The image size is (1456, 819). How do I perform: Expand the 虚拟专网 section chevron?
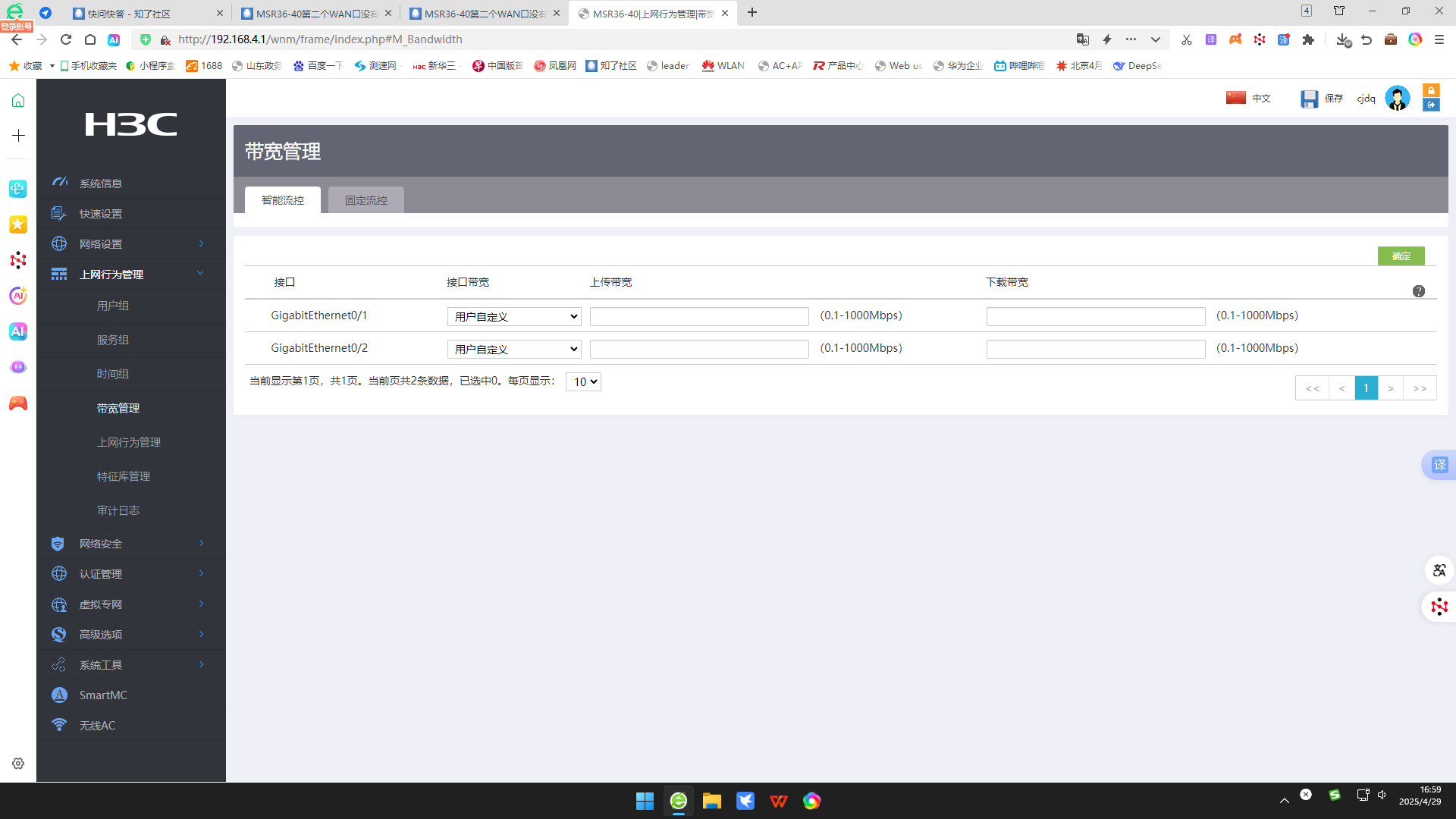[x=201, y=604]
